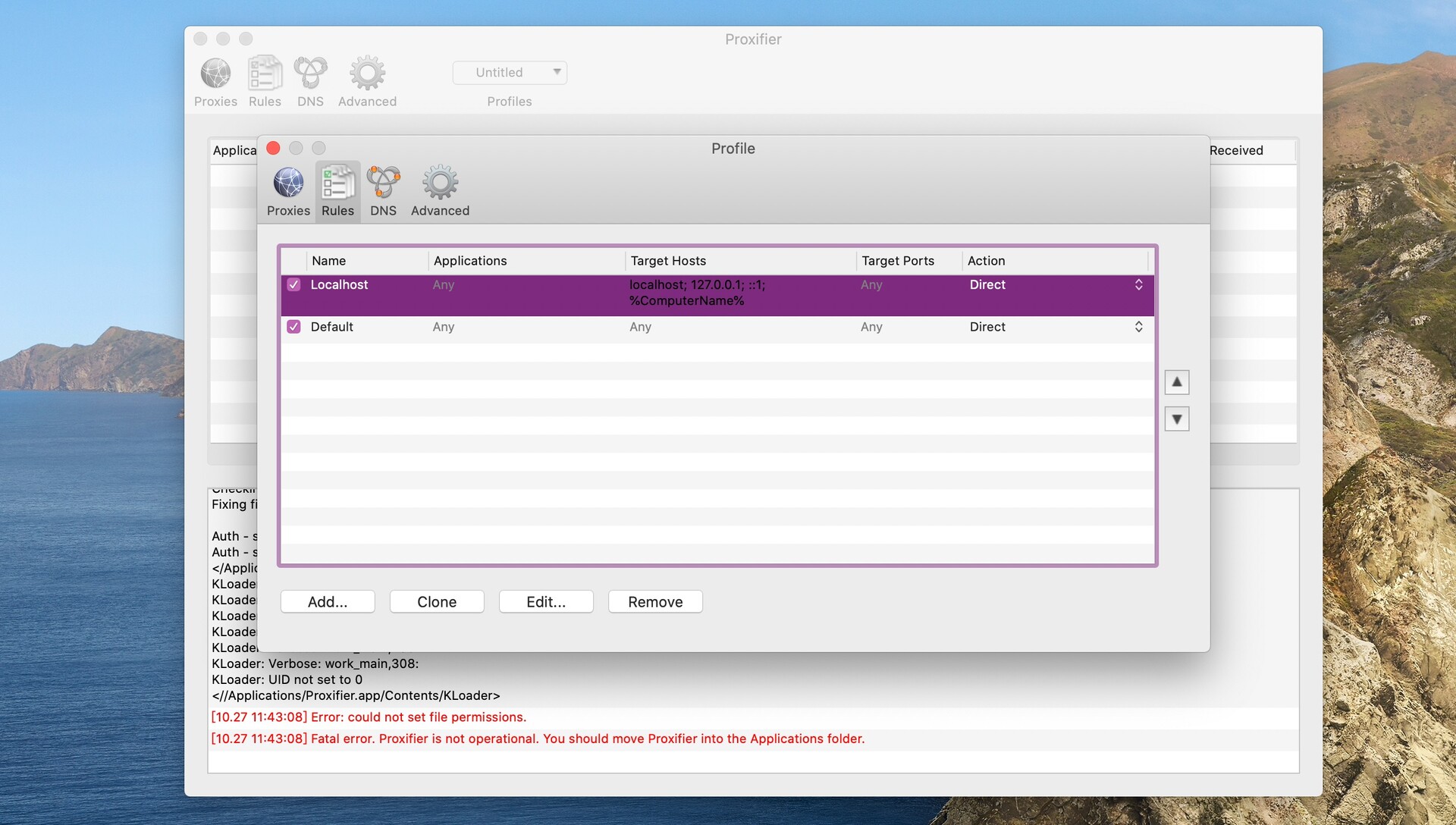Click the Applications column header
Viewport: 1456px width, 825px height.
(526, 261)
